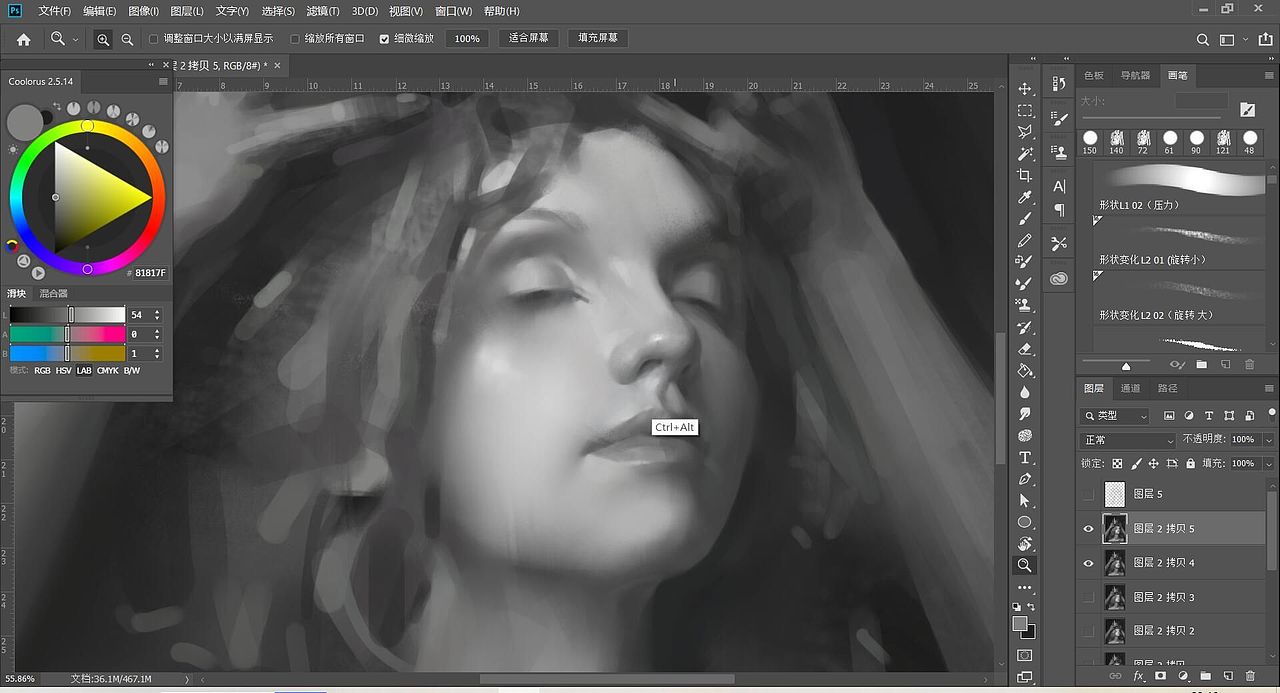This screenshot has width=1280, height=693.
Task: Show layer 图层 2 拷贝 3
Action: tap(1089, 597)
